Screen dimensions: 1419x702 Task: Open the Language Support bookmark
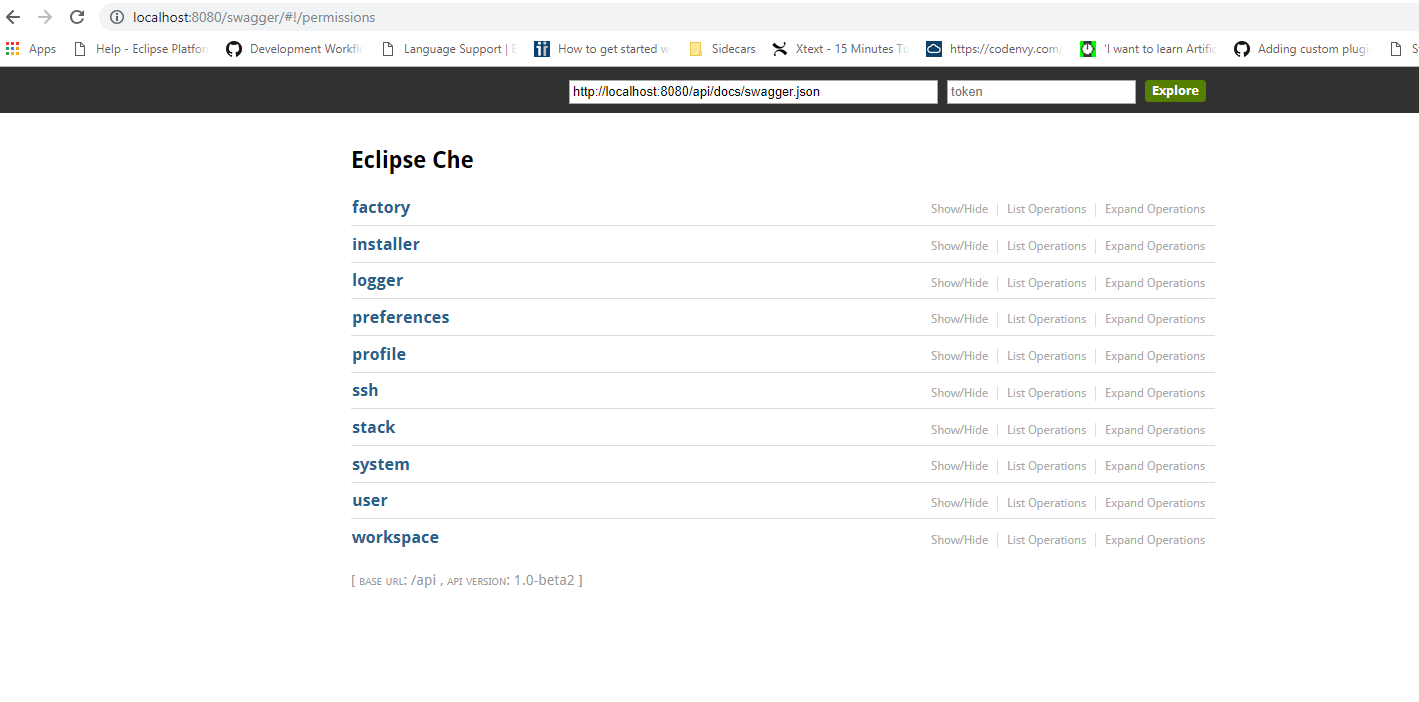click(449, 48)
